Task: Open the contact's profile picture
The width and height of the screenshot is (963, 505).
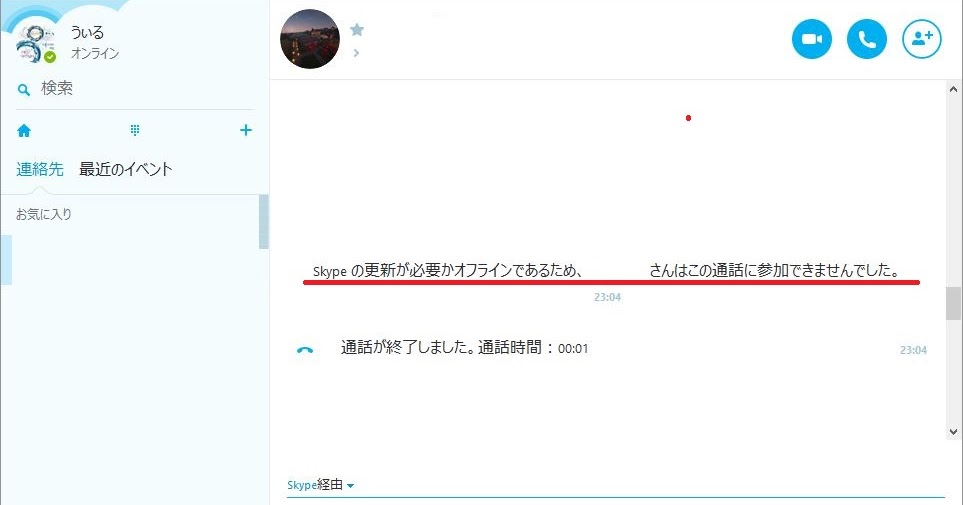Action: (310, 39)
